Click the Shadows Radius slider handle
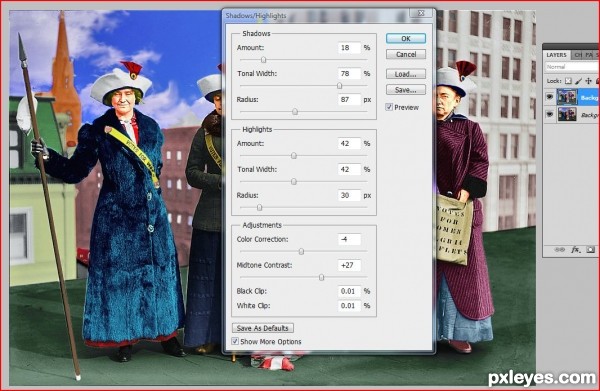Image resolution: width=600 pixels, height=391 pixels. [295, 112]
